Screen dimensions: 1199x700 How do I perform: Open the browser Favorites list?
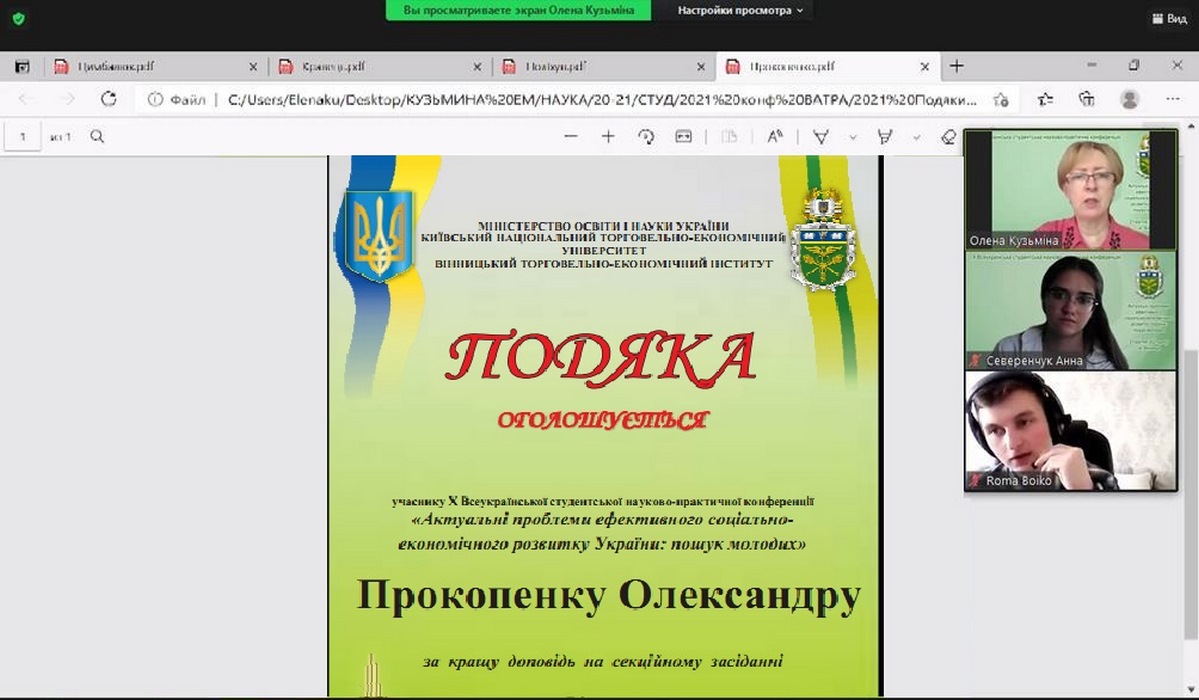coord(1045,99)
